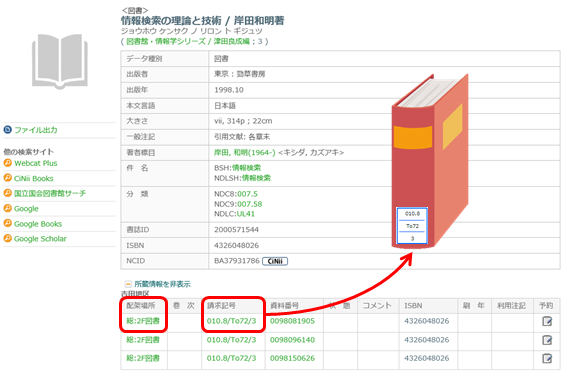Open 国立国会図書館サーチ link
This screenshot has width=567, height=377.
[x=50, y=193]
